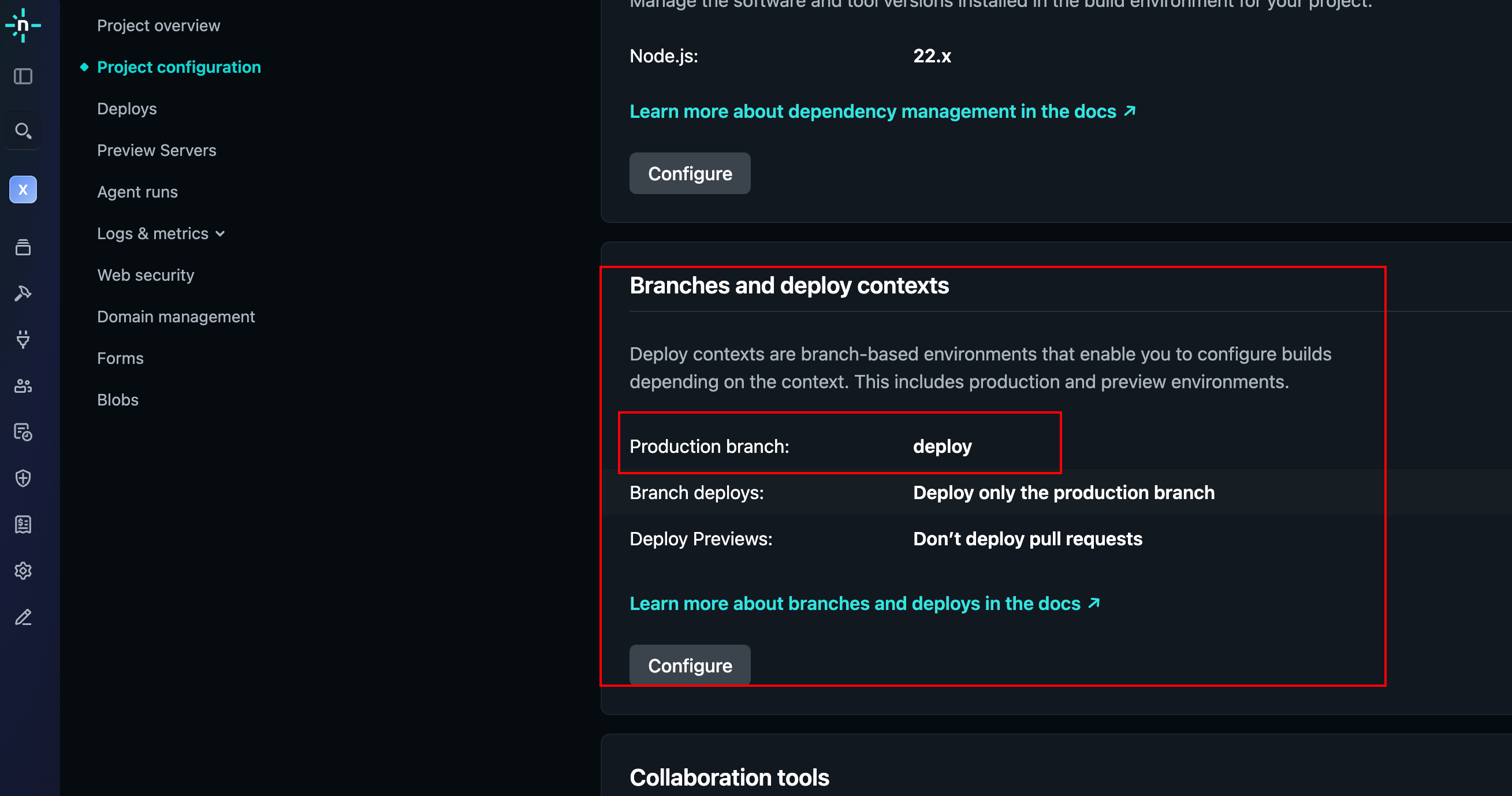The height and width of the screenshot is (796, 1512).
Task: Click the pencil edit icon
Action: pos(23,617)
